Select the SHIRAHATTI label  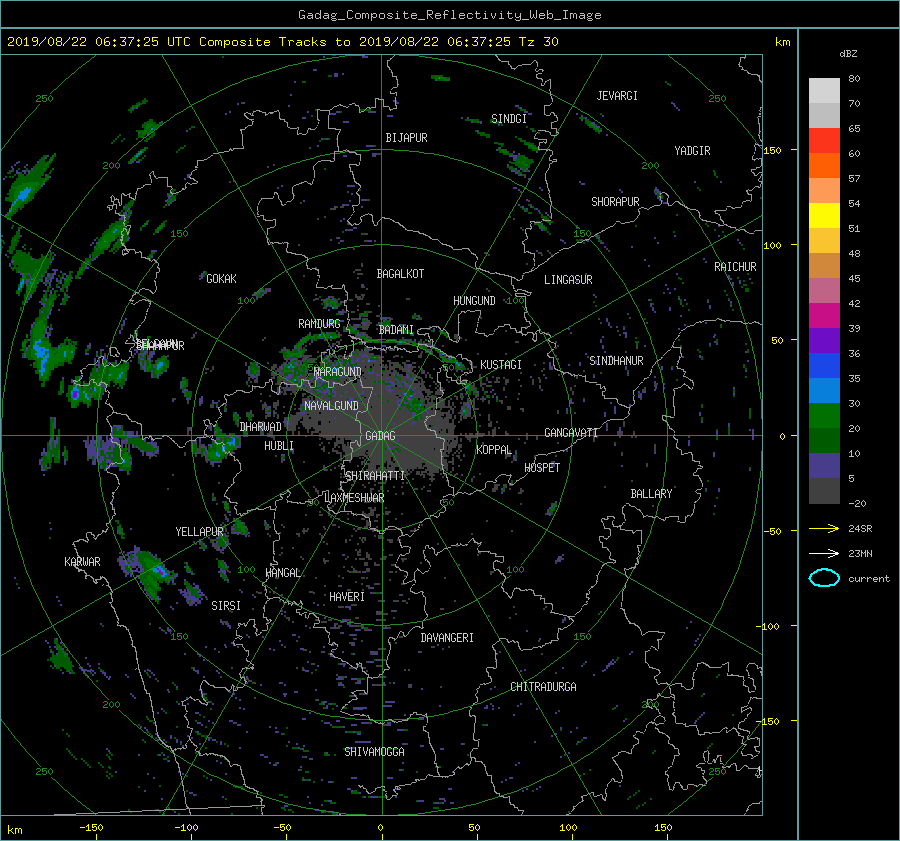pos(375,476)
